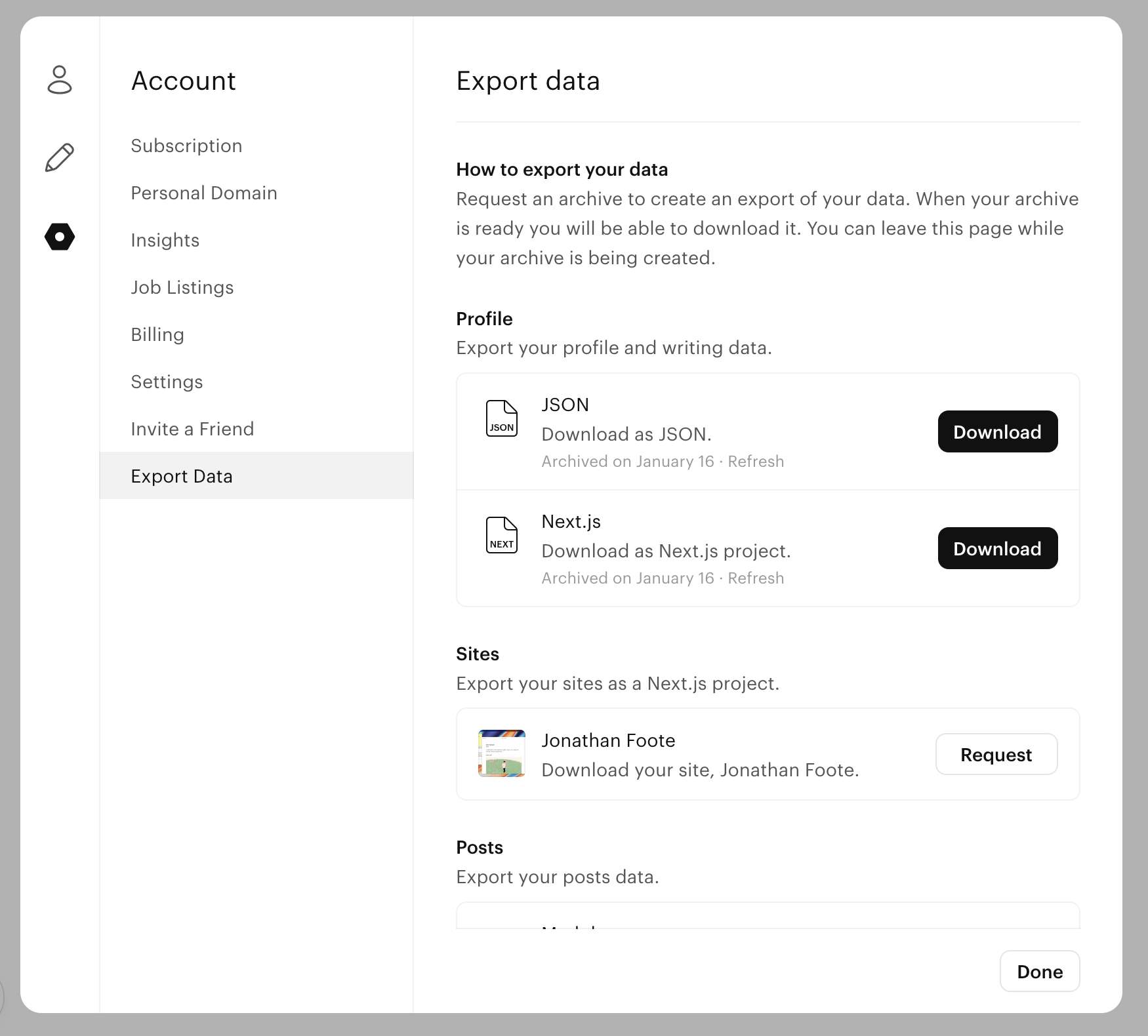Click the Done button

pyautogui.click(x=1040, y=971)
